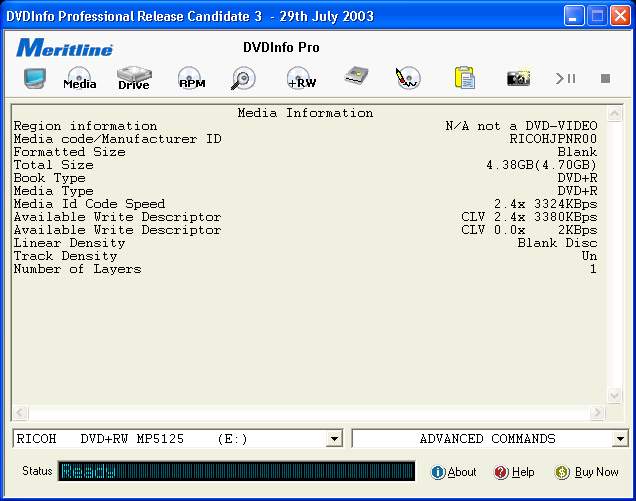Screen dimensions: 636x501
Task: Open Help
Action: 514,472
